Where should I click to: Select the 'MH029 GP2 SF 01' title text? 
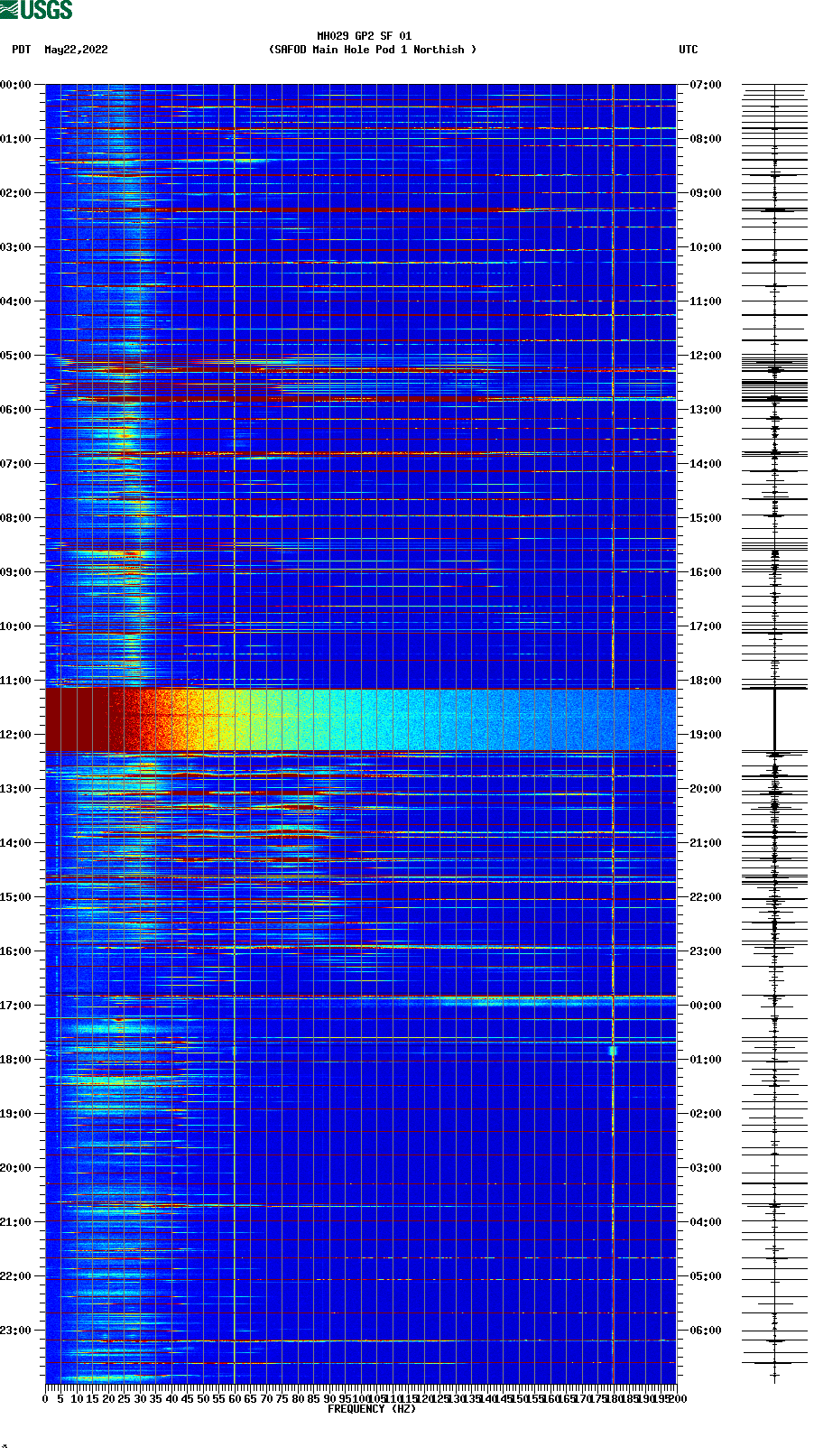[364, 36]
